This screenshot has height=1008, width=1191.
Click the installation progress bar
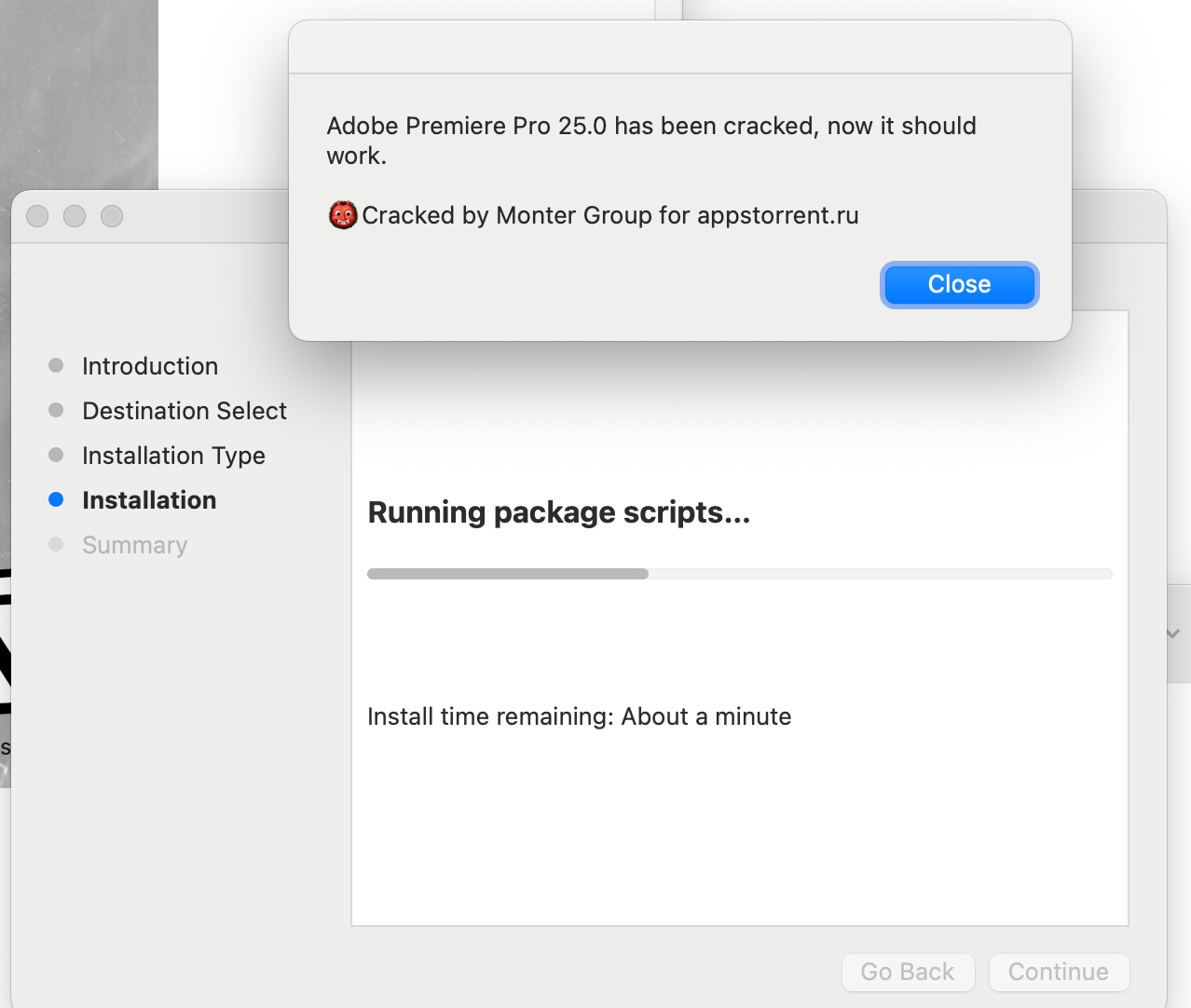[x=739, y=574]
